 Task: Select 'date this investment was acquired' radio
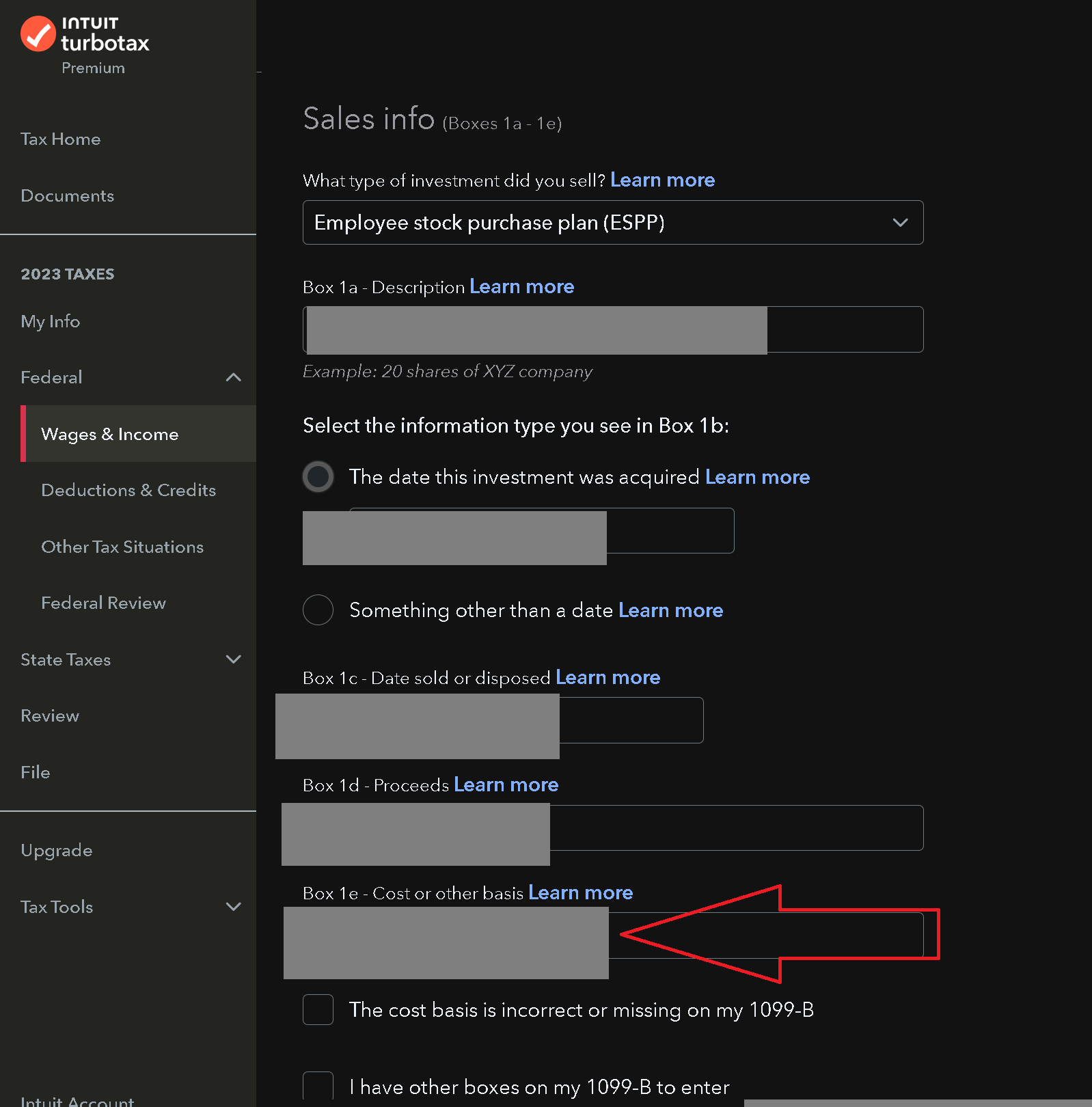(x=318, y=476)
